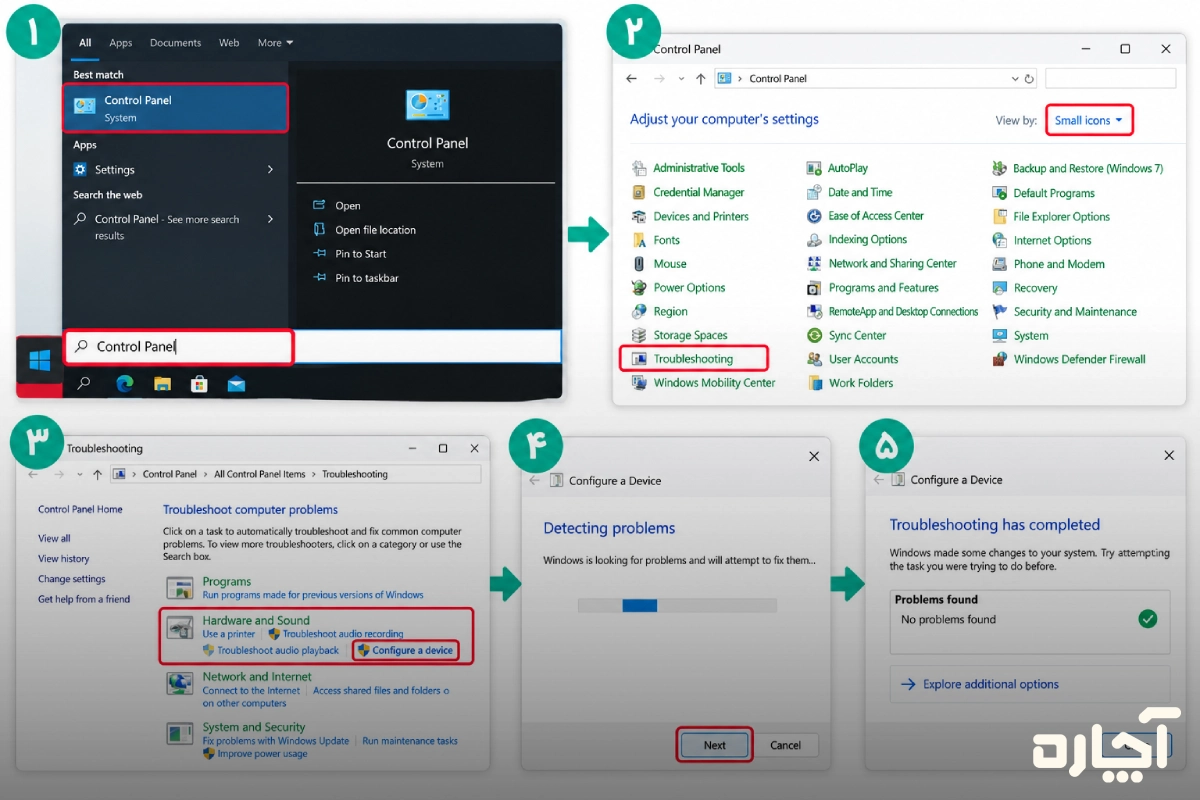Open AutoPlay settings
The height and width of the screenshot is (800, 1200).
(847, 168)
